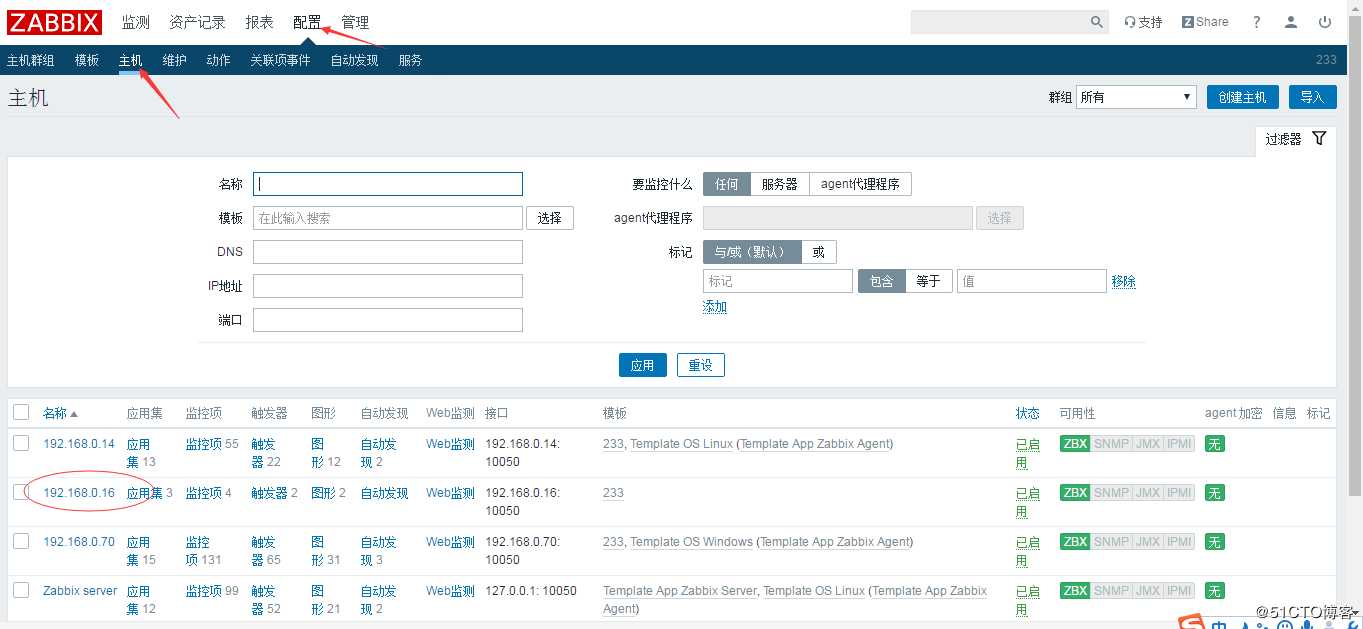Switch to 主机群组 tab
This screenshot has width=1363, height=629.
(31, 60)
